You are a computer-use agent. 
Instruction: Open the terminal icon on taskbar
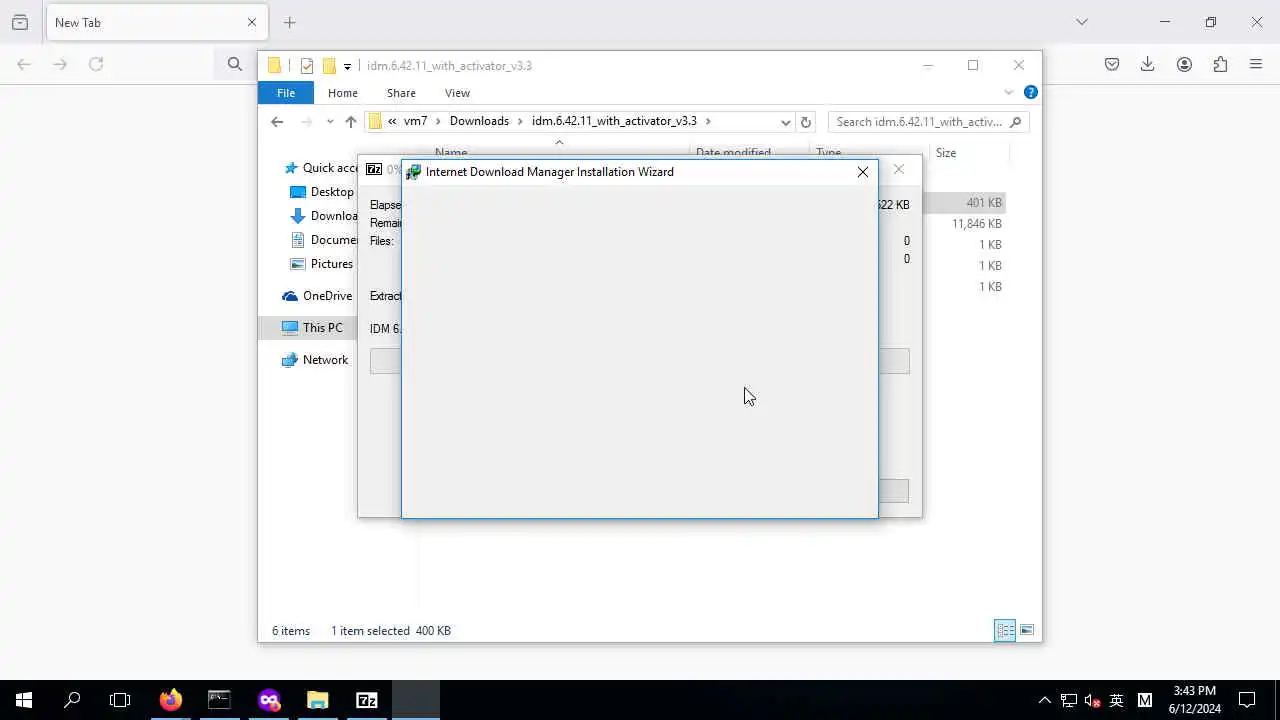tap(219, 700)
